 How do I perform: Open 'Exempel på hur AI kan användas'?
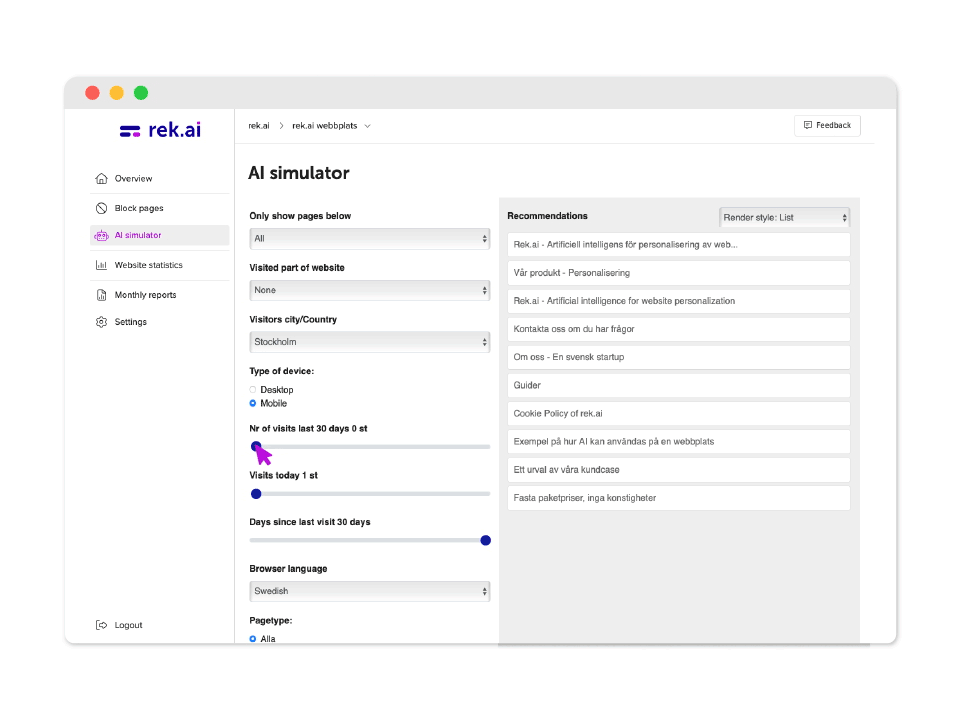tap(678, 442)
